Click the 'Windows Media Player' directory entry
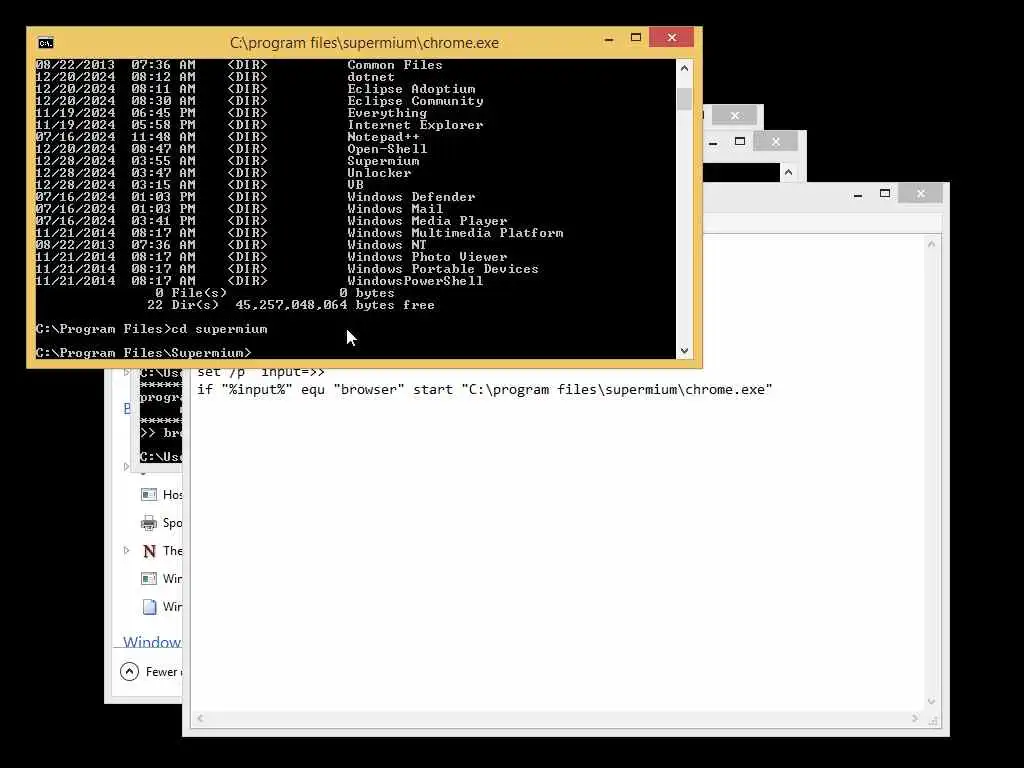Screen dimensions: 1024x768 coord(427,221)
